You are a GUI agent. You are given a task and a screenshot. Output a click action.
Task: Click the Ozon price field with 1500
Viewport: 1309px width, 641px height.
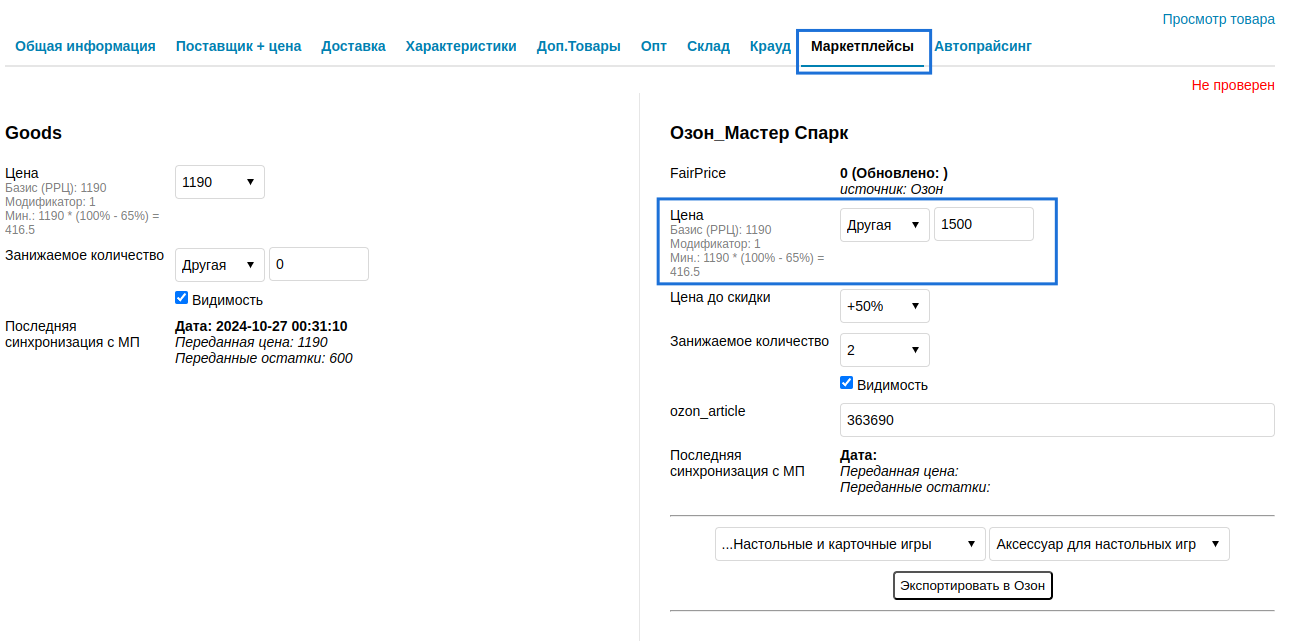(x=983, y=225)
